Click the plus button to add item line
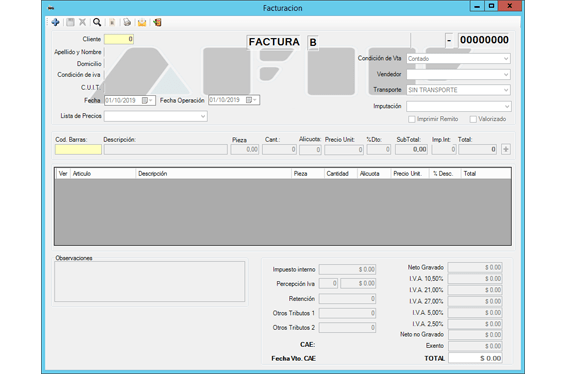This screenshot has height=375, width=563. (506, 149)
